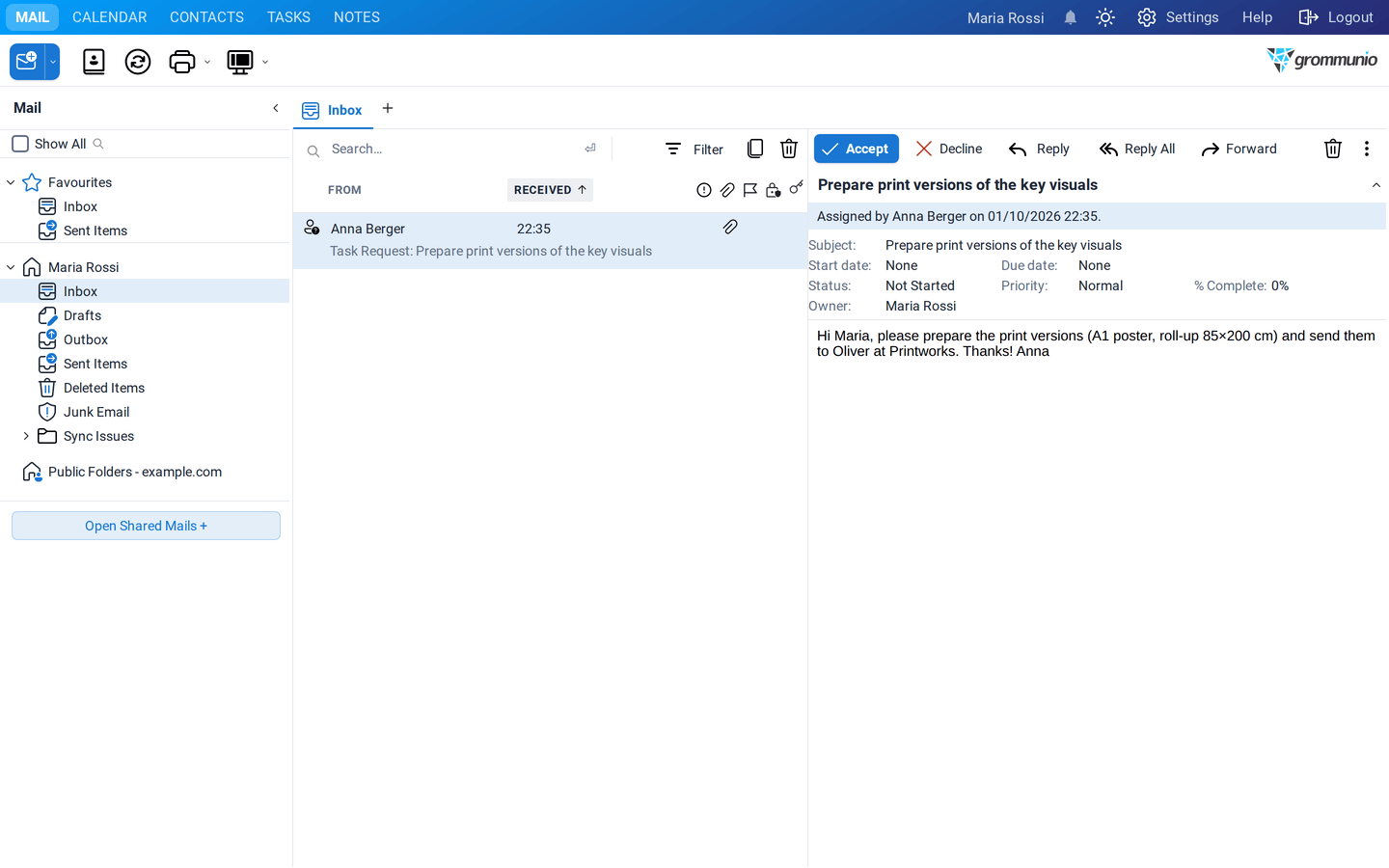Image resolution: width=1389 pixels, height=868 pixels.
Task: Decline the task request
Action: tap(949, 149)
